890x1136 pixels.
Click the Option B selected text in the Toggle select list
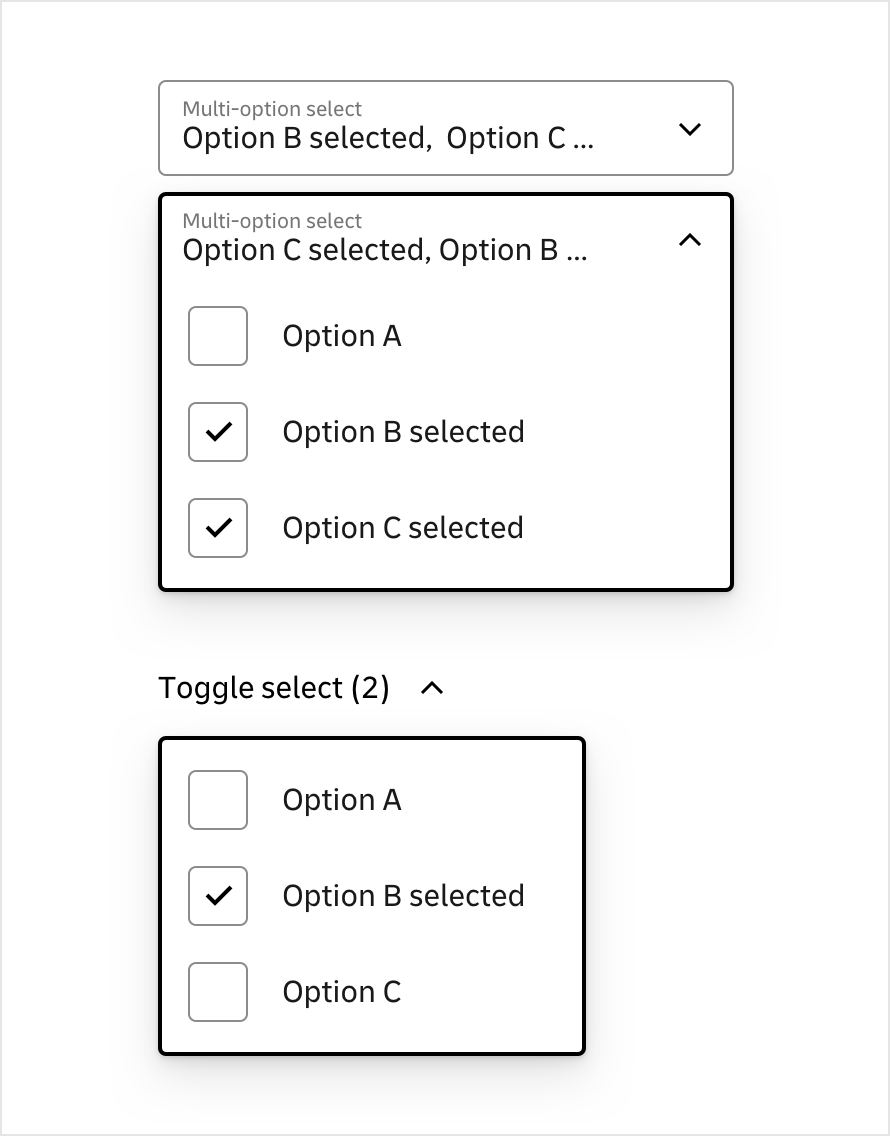(x=403, y=896)
